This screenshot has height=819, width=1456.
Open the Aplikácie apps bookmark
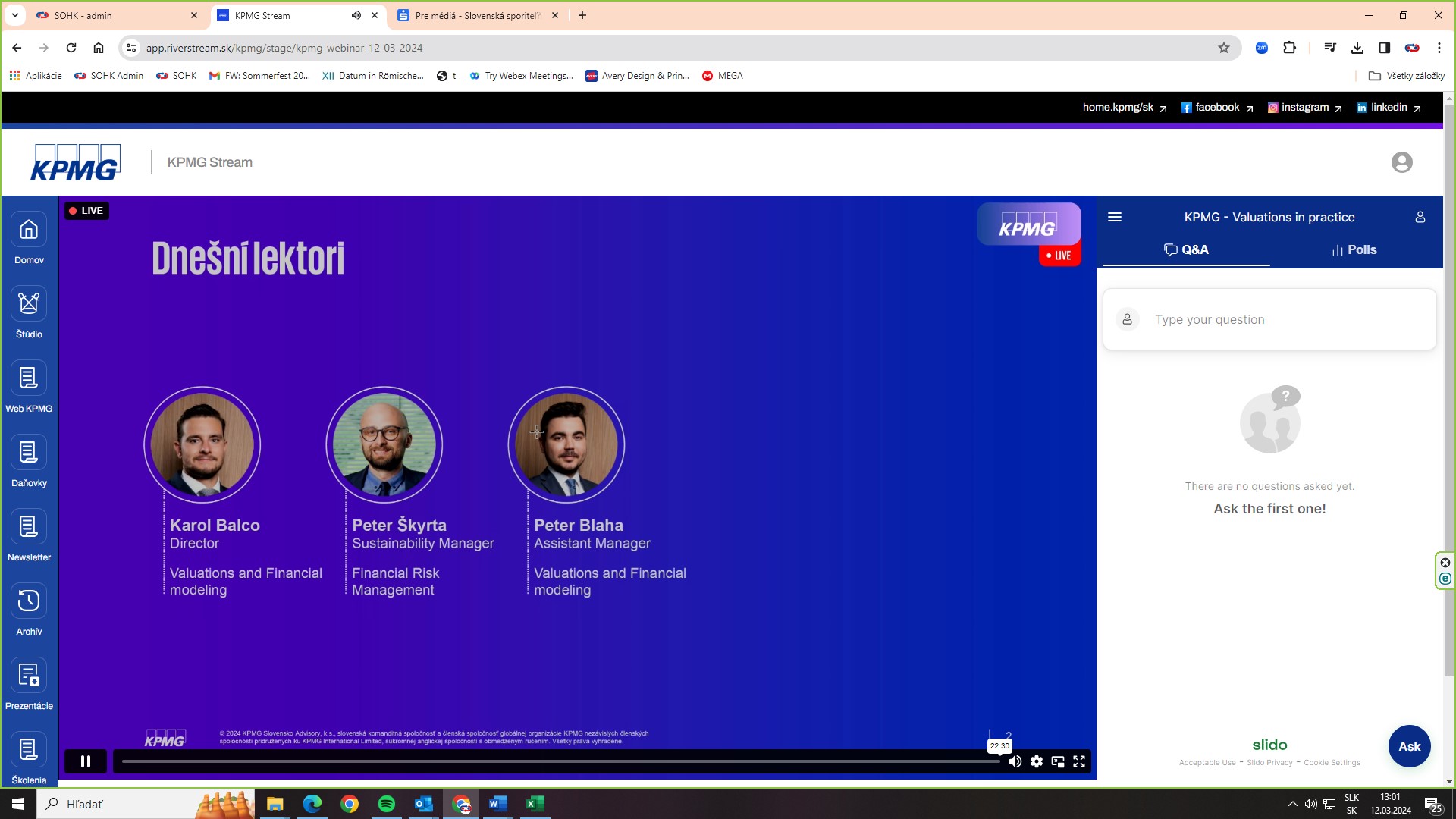(x=36, y=76)
